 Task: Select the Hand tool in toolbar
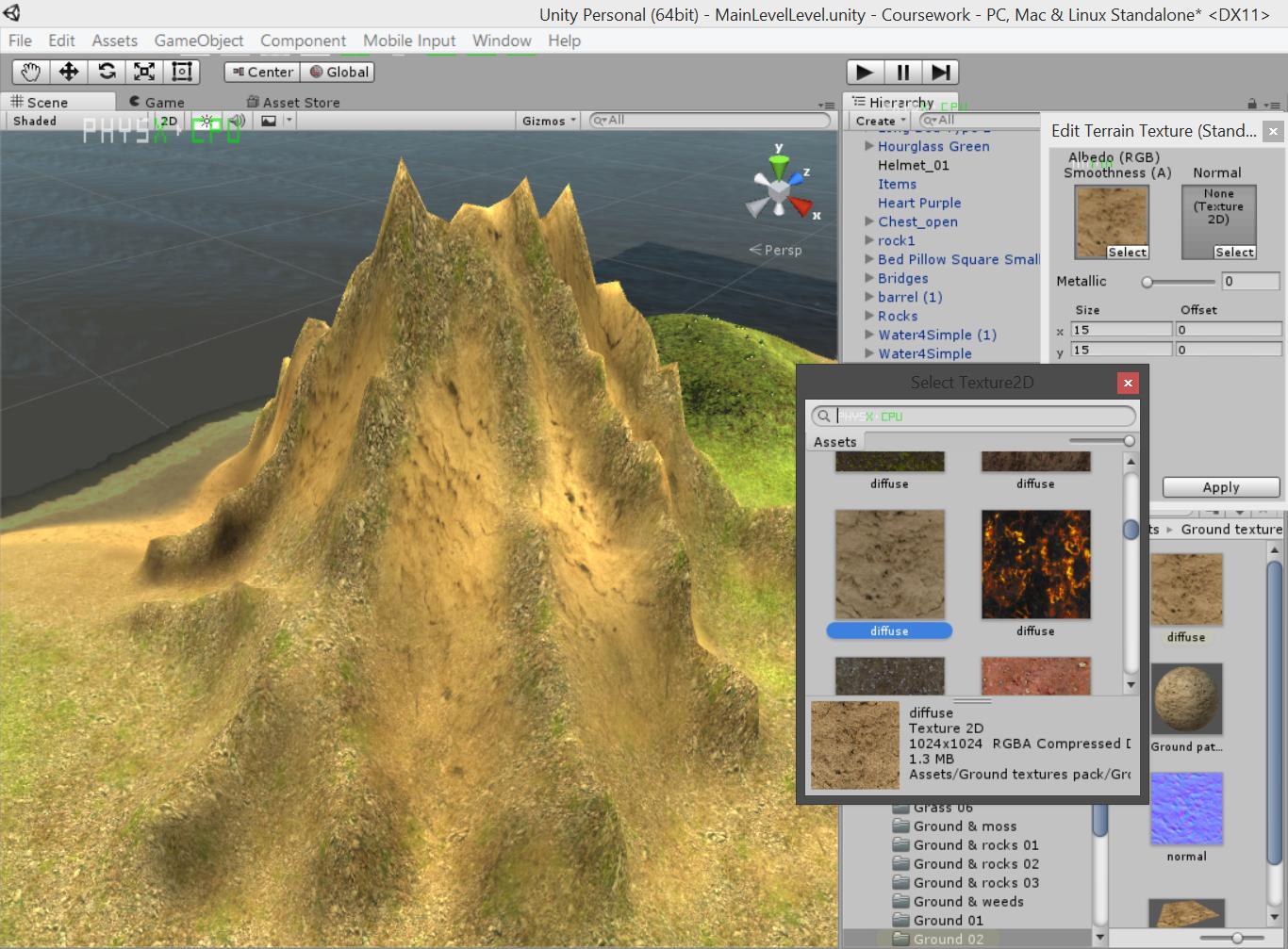[30, 72]
